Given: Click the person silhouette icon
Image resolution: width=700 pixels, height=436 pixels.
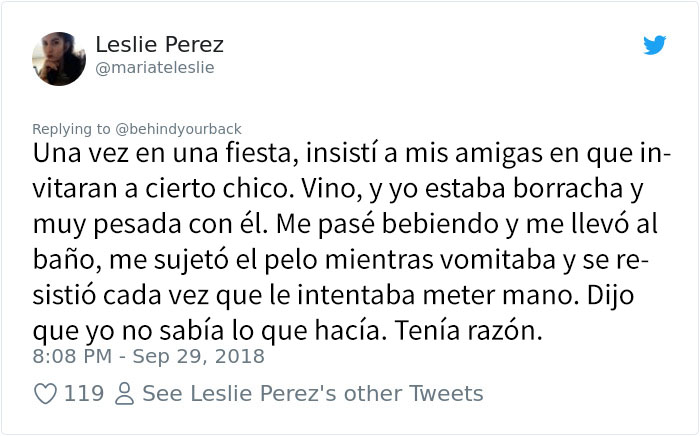Looking at the screenshot, I should (x=124, y=394).
